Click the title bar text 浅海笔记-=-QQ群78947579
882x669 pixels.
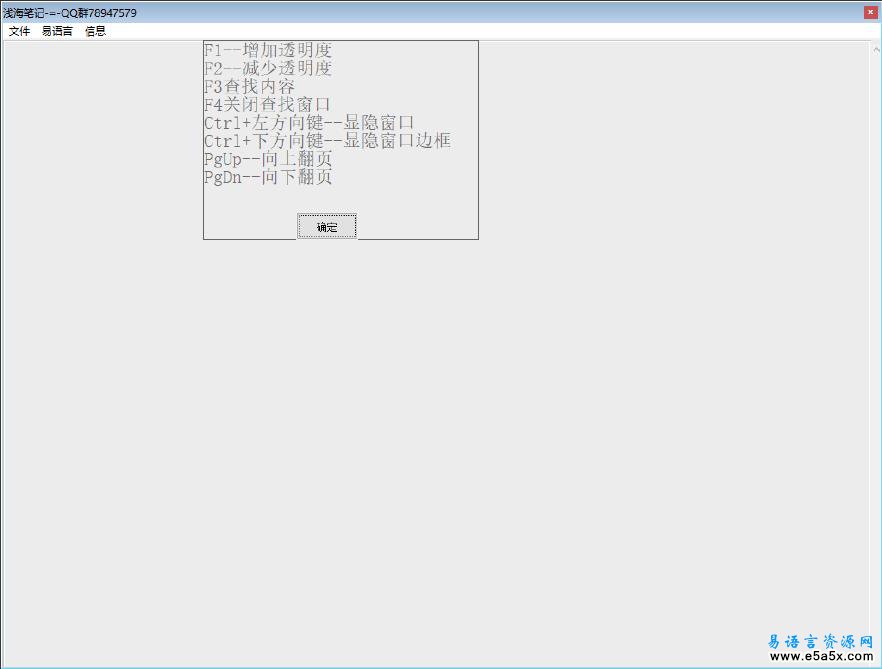click(70, 12)
